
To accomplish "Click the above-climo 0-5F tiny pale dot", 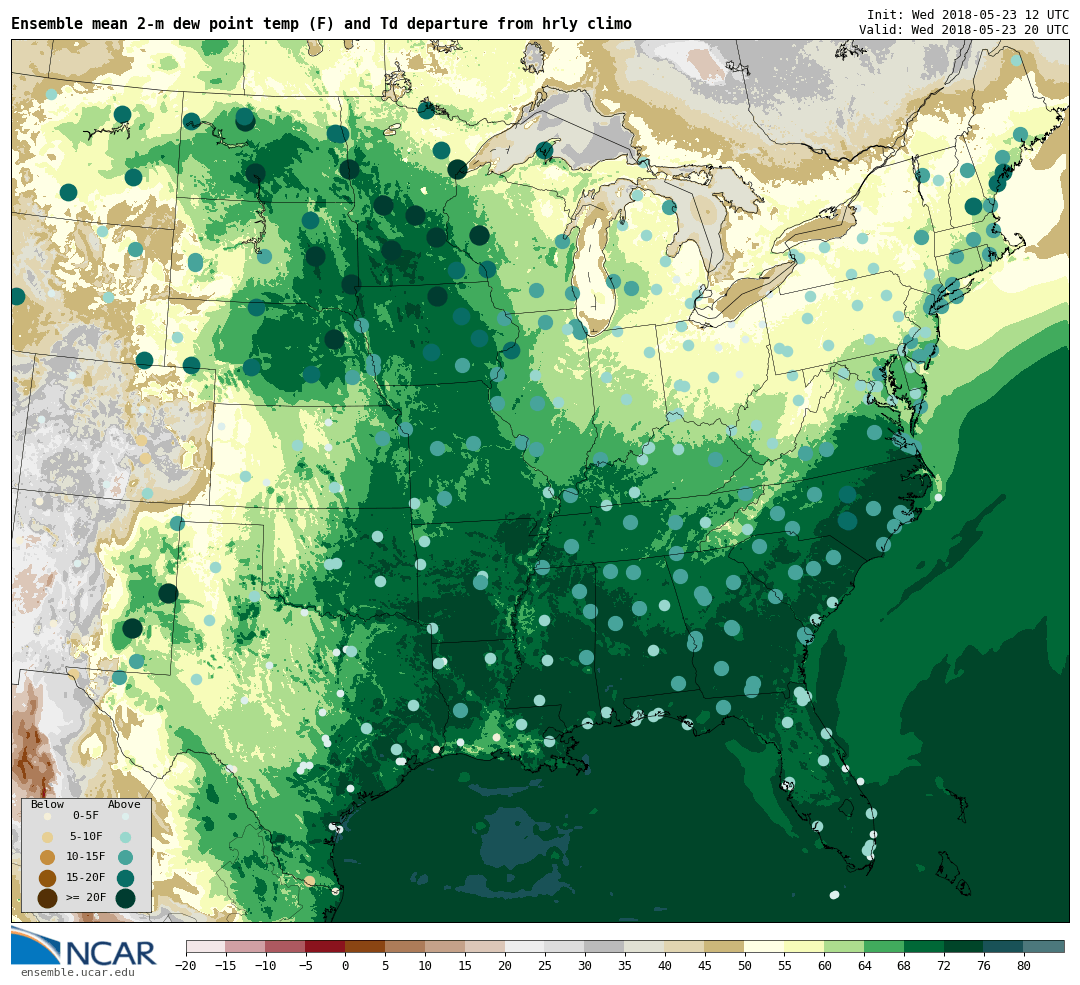I will coord(125,816).
